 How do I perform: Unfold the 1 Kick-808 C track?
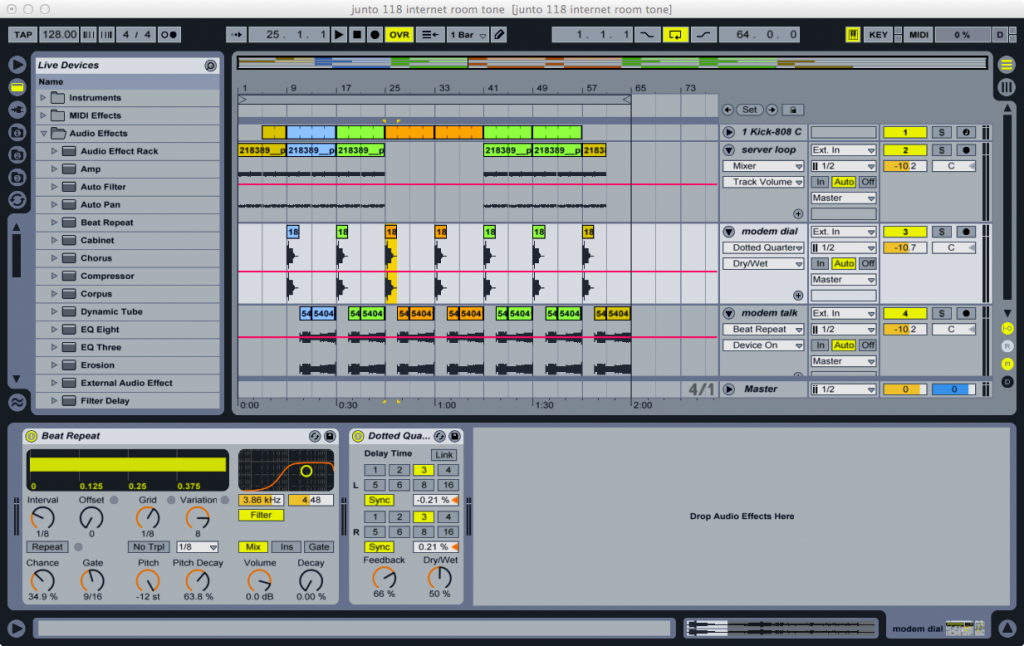click(x=729, y=132)
